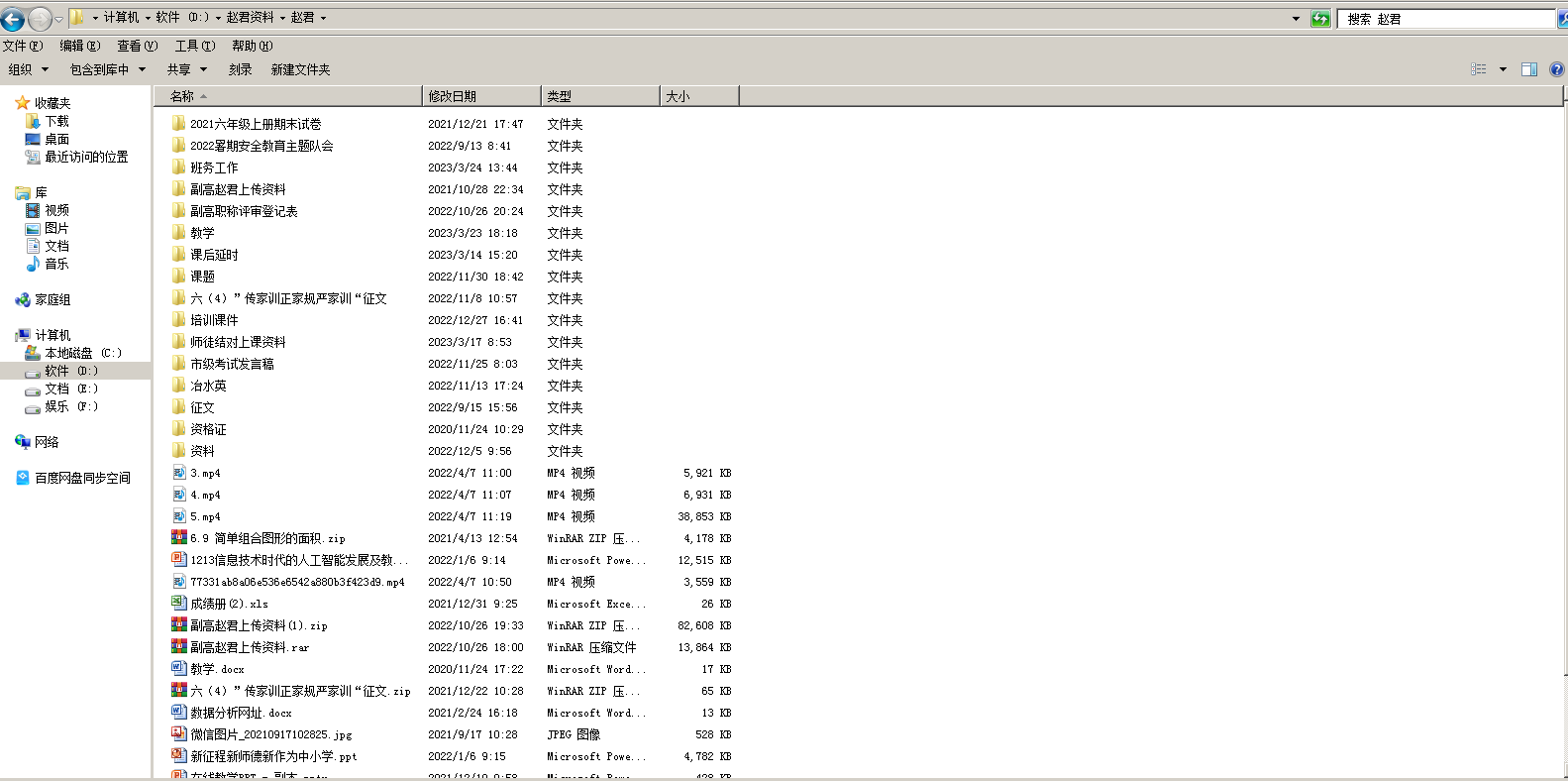Select the 3.mp4 video file icon
This screenshot has height=781, width=1568.
(179, 473)
